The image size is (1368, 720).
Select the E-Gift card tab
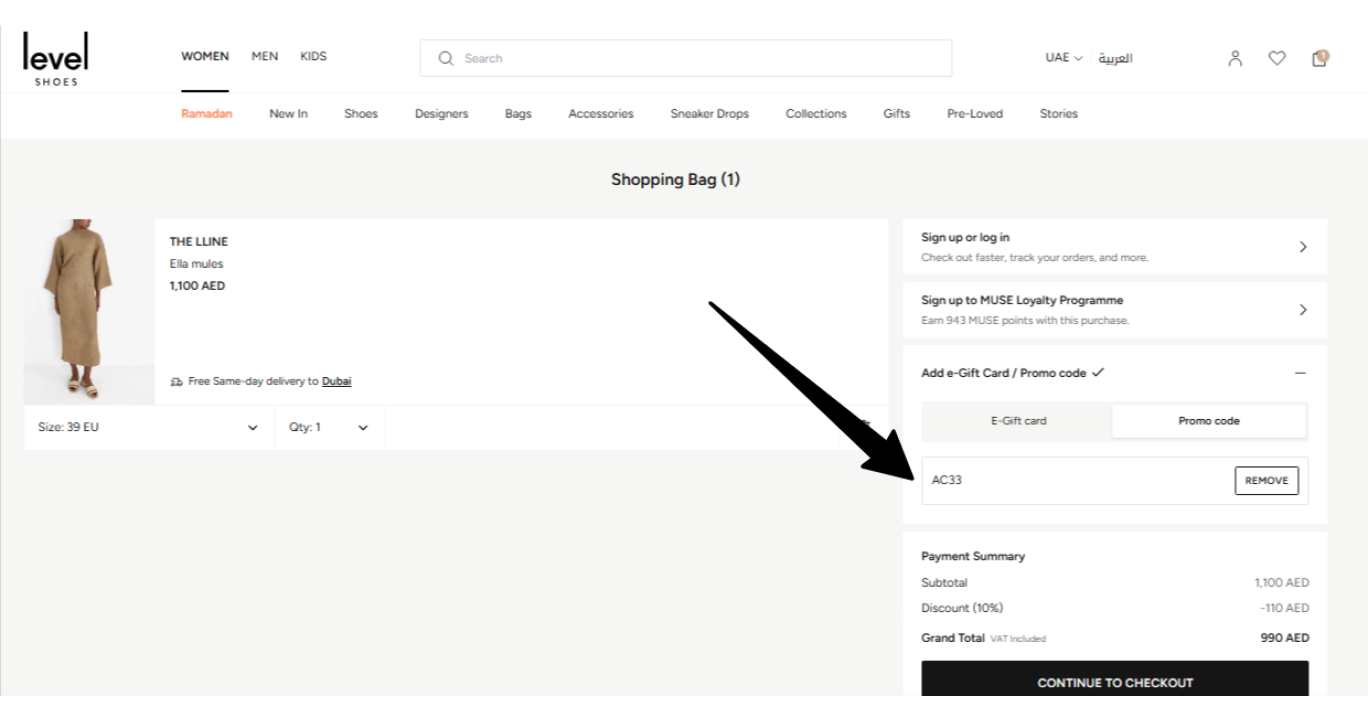(x=1018, y=421)
